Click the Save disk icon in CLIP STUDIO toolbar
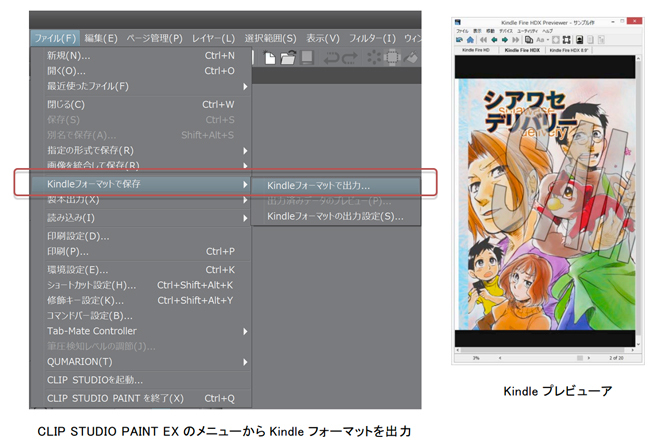 [x=307, y=58]
